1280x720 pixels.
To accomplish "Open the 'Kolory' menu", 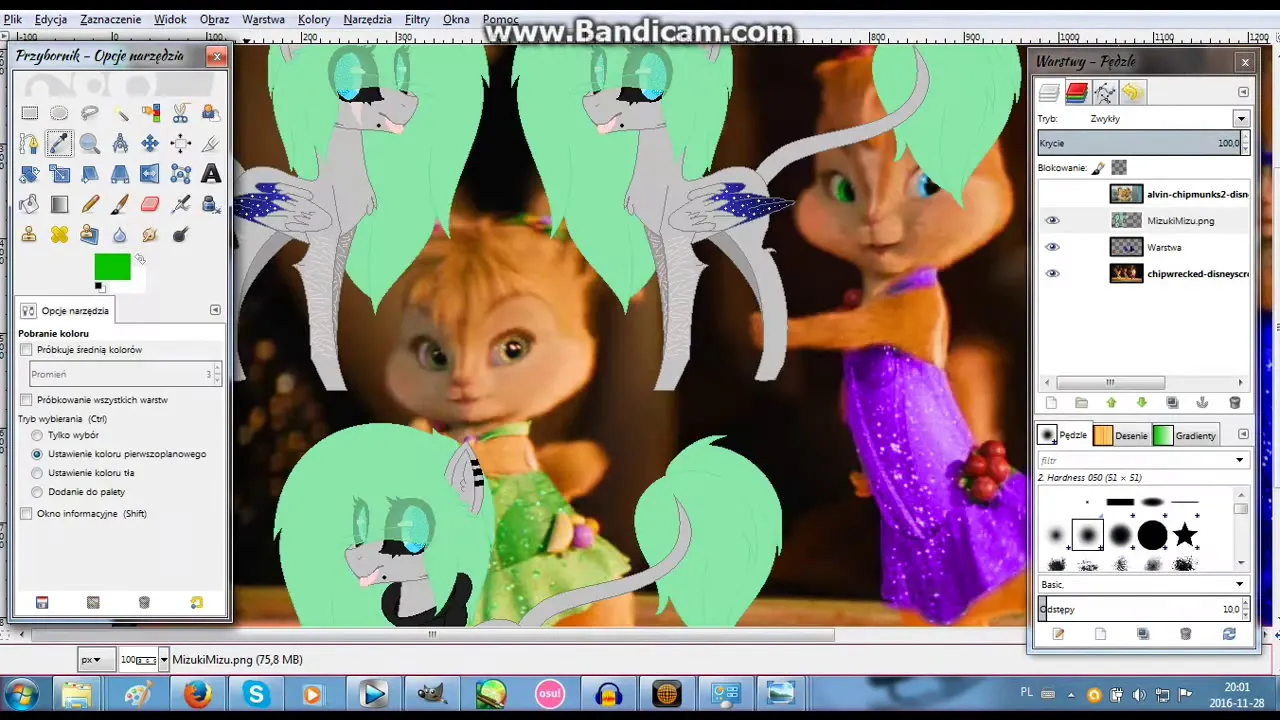I will pos(314,19).
